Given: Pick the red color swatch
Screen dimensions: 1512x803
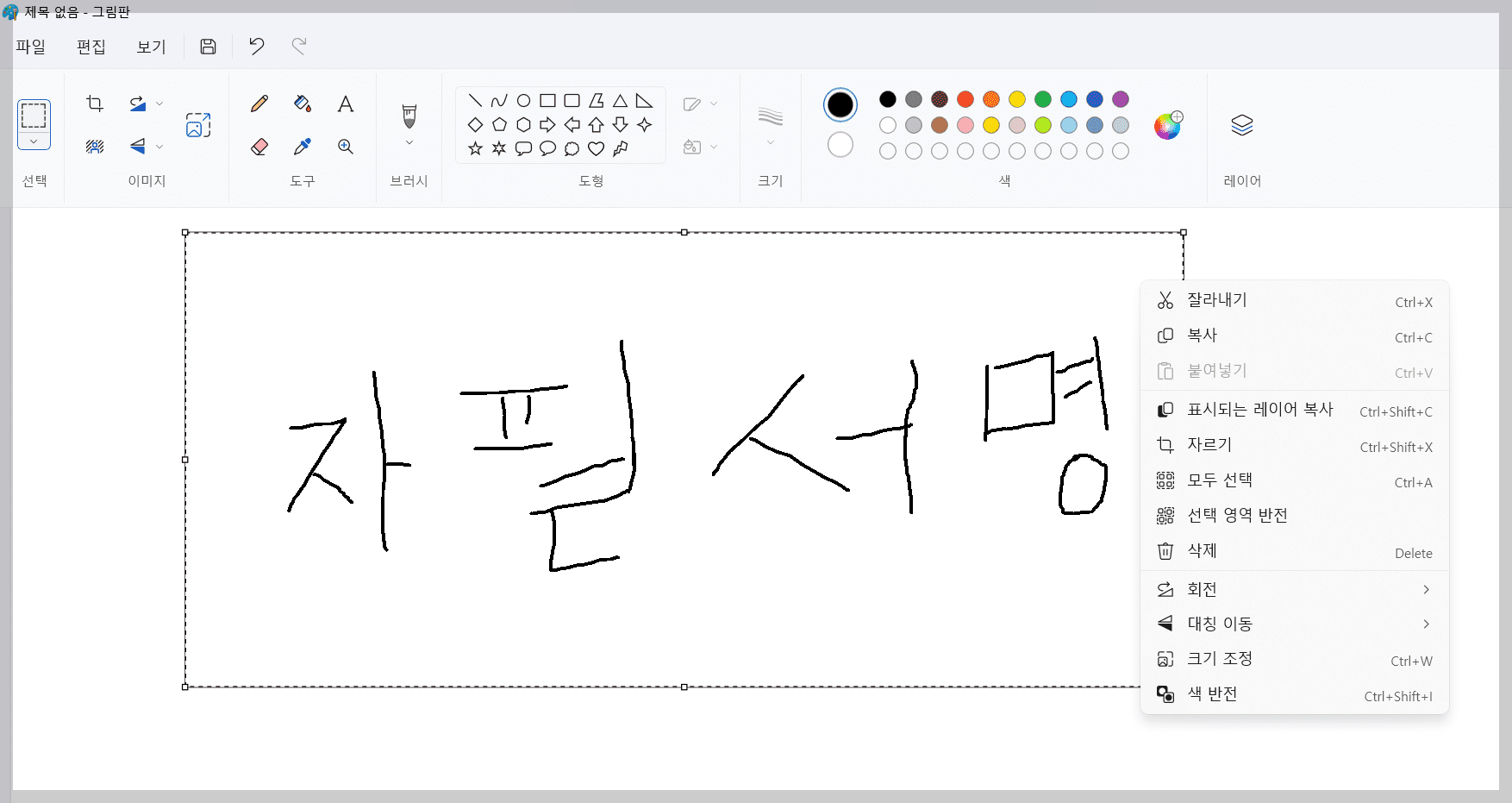Looking at the screenshot, I should coord(965,99).
